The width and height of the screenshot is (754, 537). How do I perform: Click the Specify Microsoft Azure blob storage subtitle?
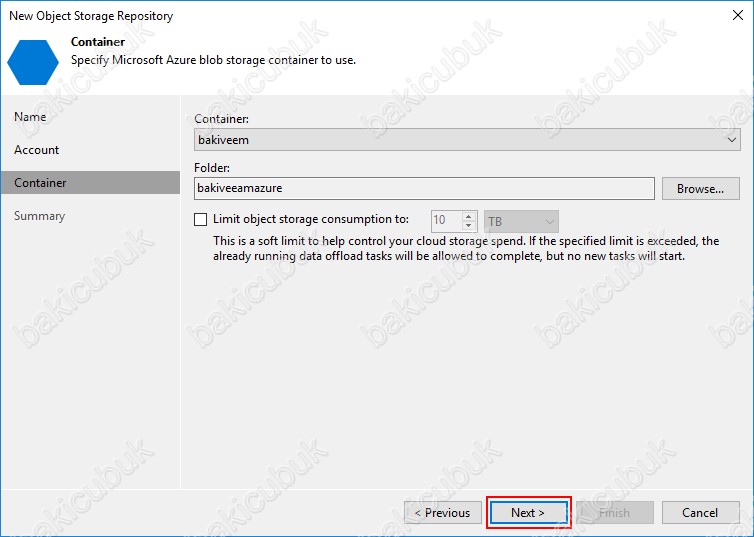click(214, 60)
